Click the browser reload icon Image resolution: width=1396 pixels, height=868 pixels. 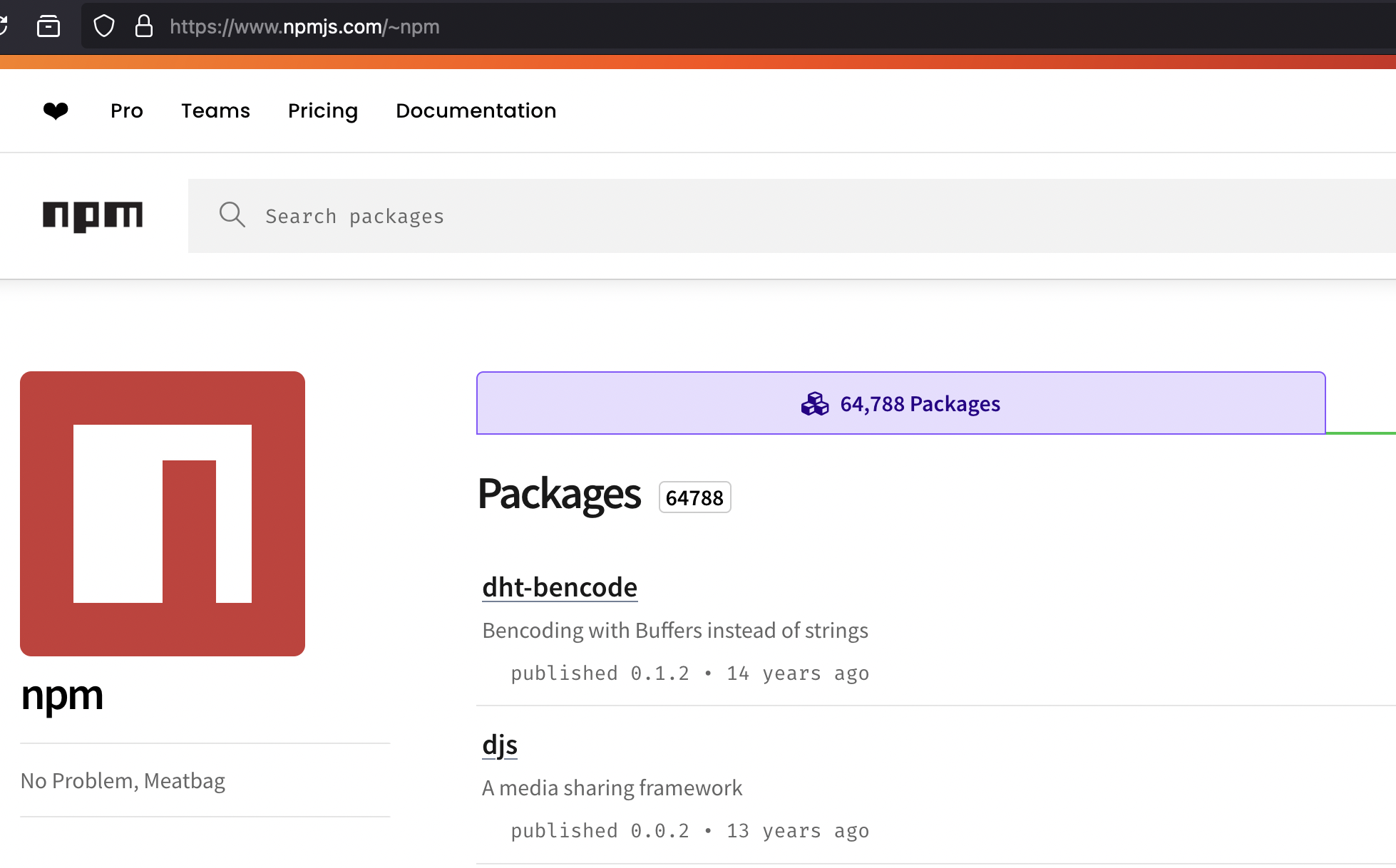[3, 26]
